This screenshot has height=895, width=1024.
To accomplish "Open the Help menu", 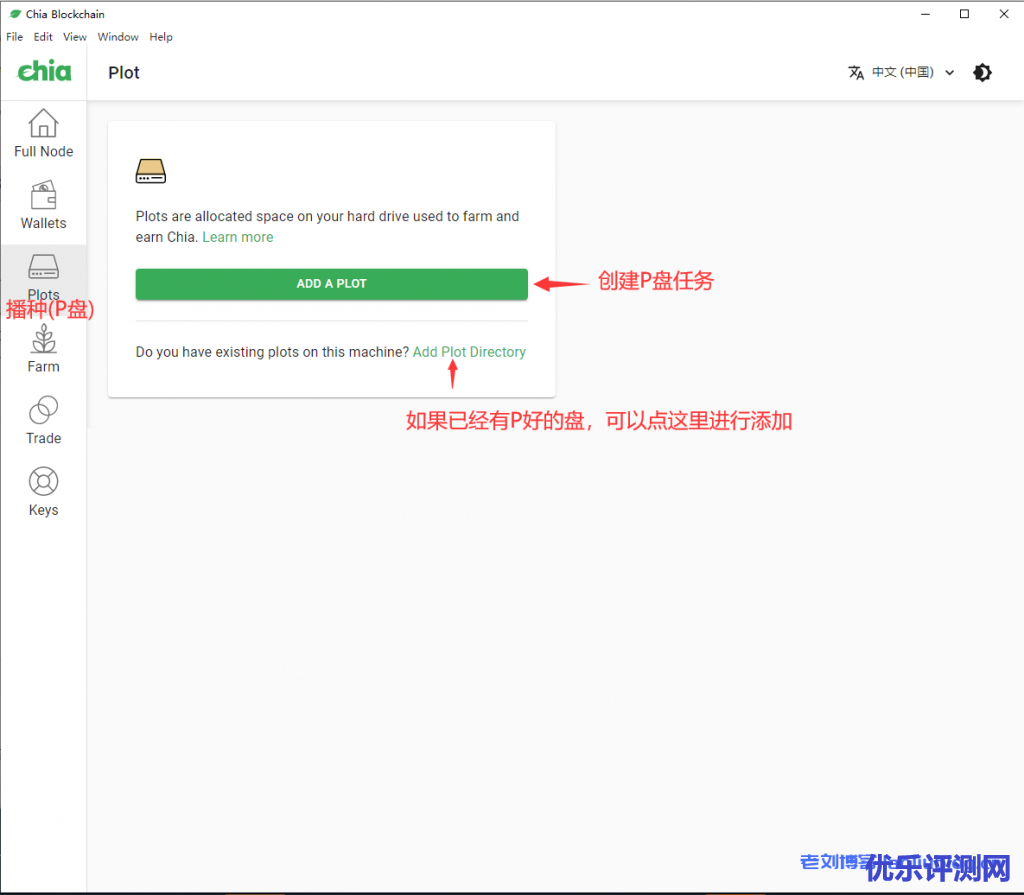I will [161, 37].
